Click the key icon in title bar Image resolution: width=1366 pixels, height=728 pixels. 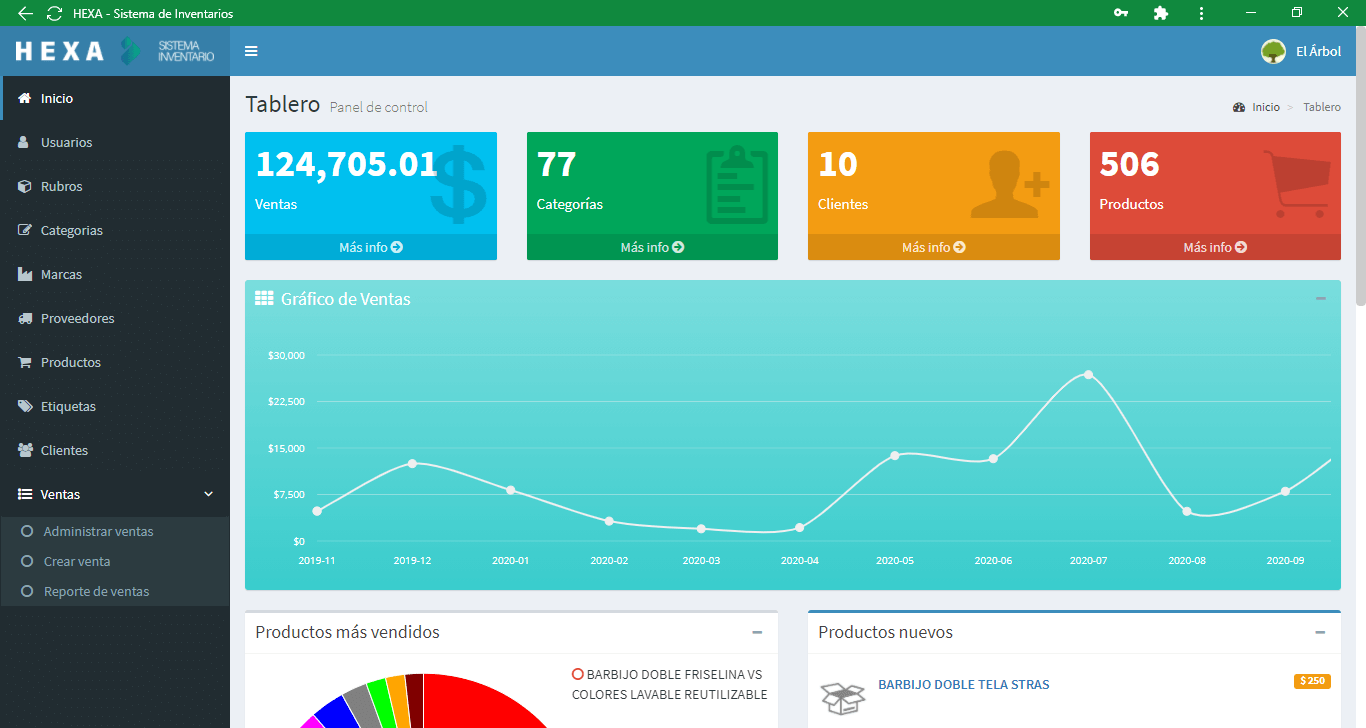(1121, 13)
